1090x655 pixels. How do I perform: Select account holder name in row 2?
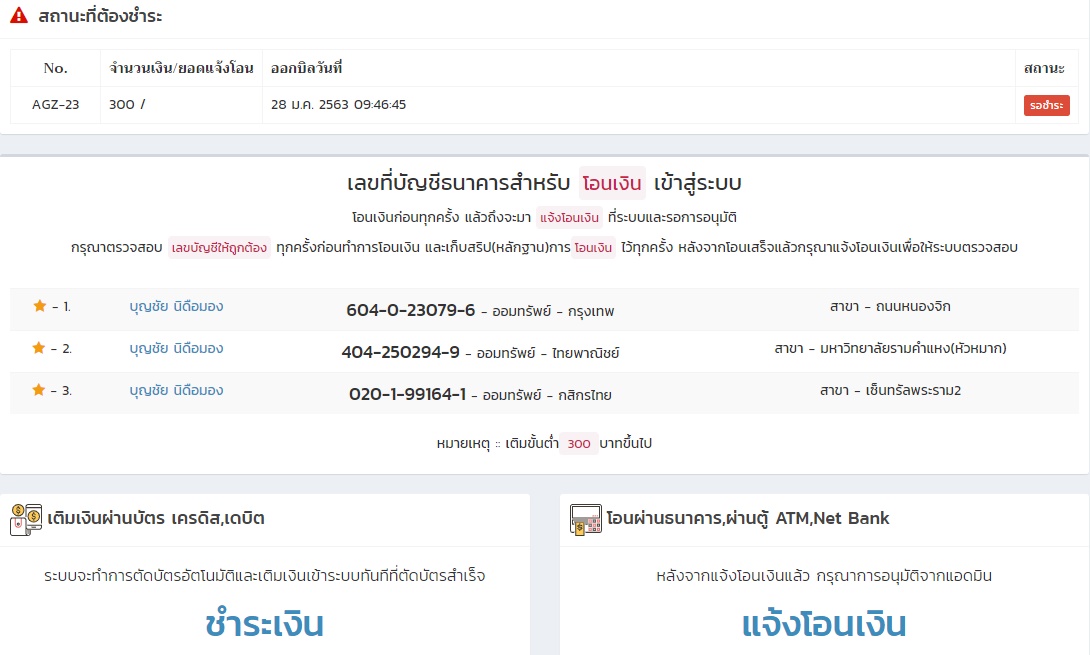tap(176, 349)
